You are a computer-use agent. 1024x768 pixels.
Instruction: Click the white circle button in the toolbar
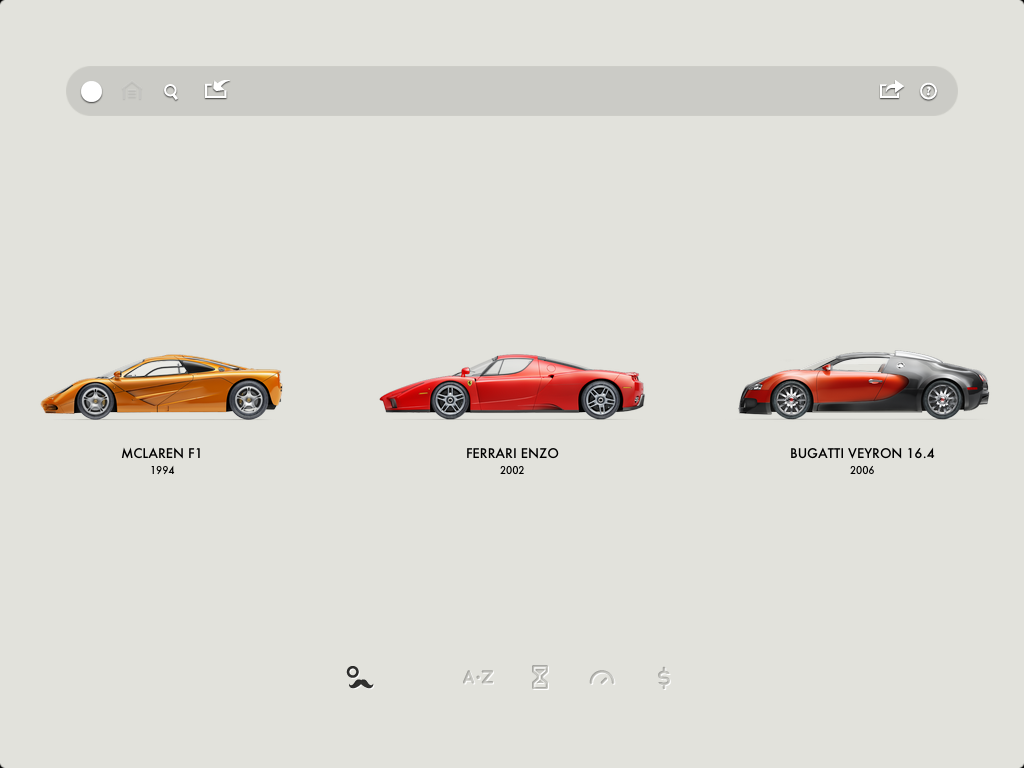(x=91, y=91)
